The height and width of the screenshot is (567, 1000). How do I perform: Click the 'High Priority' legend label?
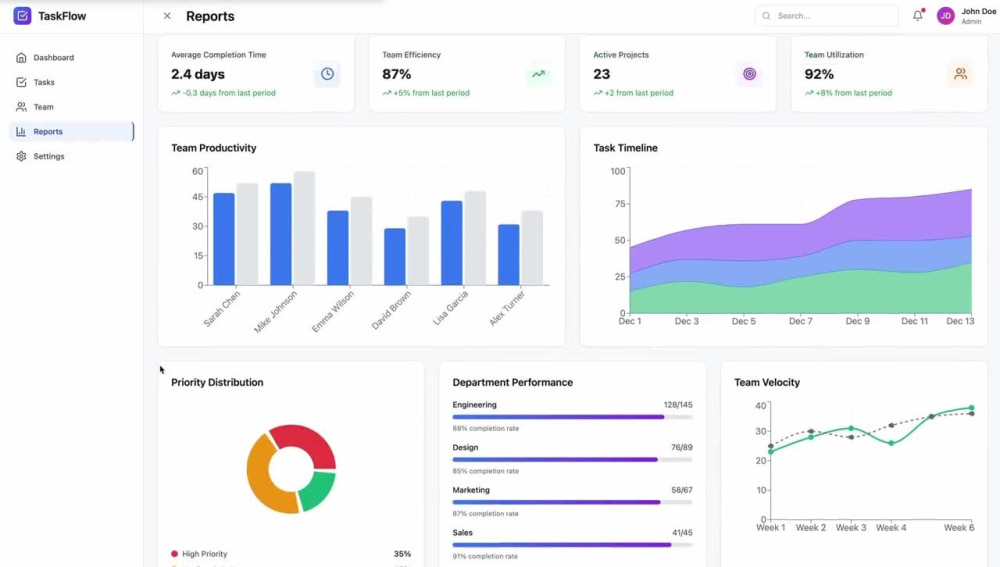tap(205, 554)
